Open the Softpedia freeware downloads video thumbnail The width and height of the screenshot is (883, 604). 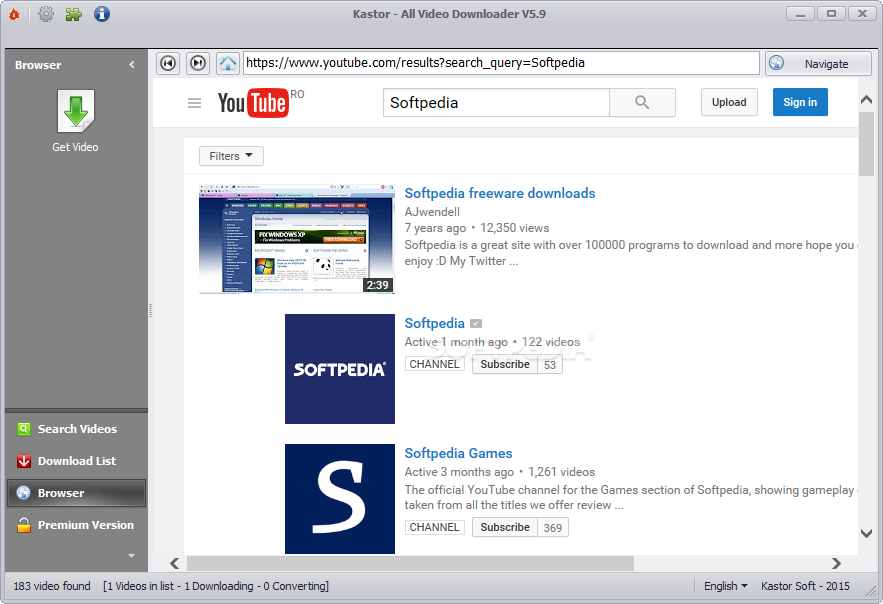tap(297, 239)
